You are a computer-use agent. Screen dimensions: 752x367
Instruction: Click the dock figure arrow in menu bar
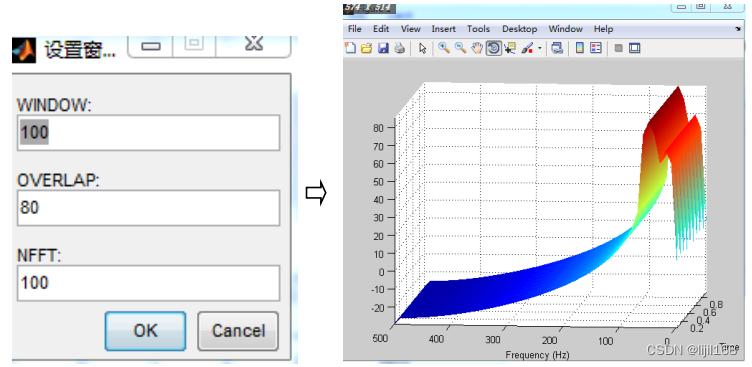[738, 29]
